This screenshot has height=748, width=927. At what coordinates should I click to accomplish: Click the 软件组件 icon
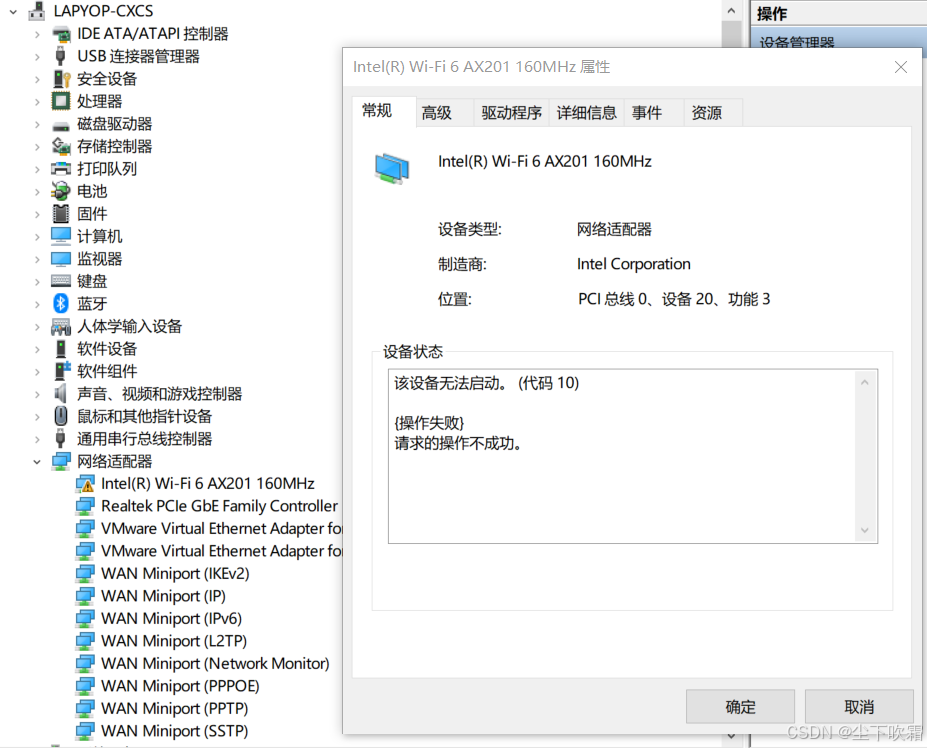pyautogui.click(x=61, y=371)
